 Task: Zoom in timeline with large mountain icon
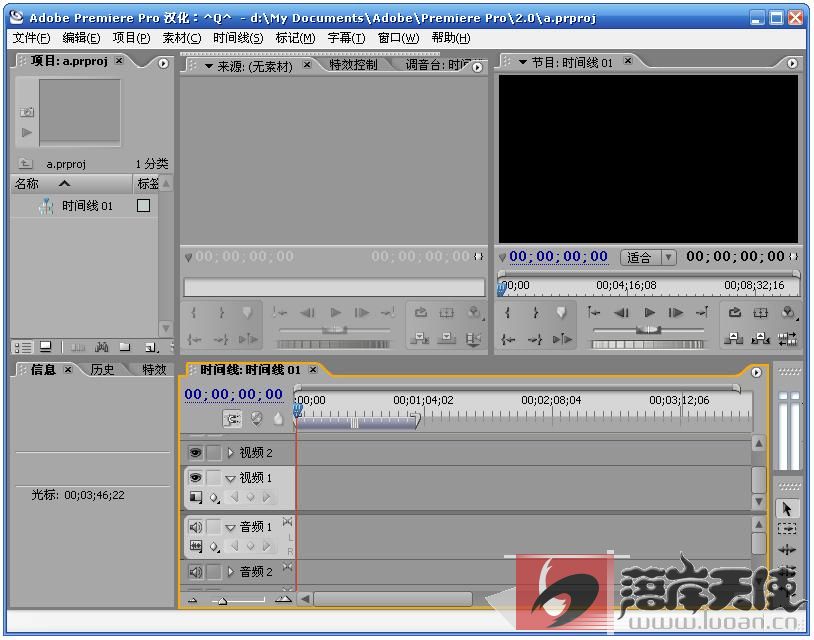coord(283,600)
